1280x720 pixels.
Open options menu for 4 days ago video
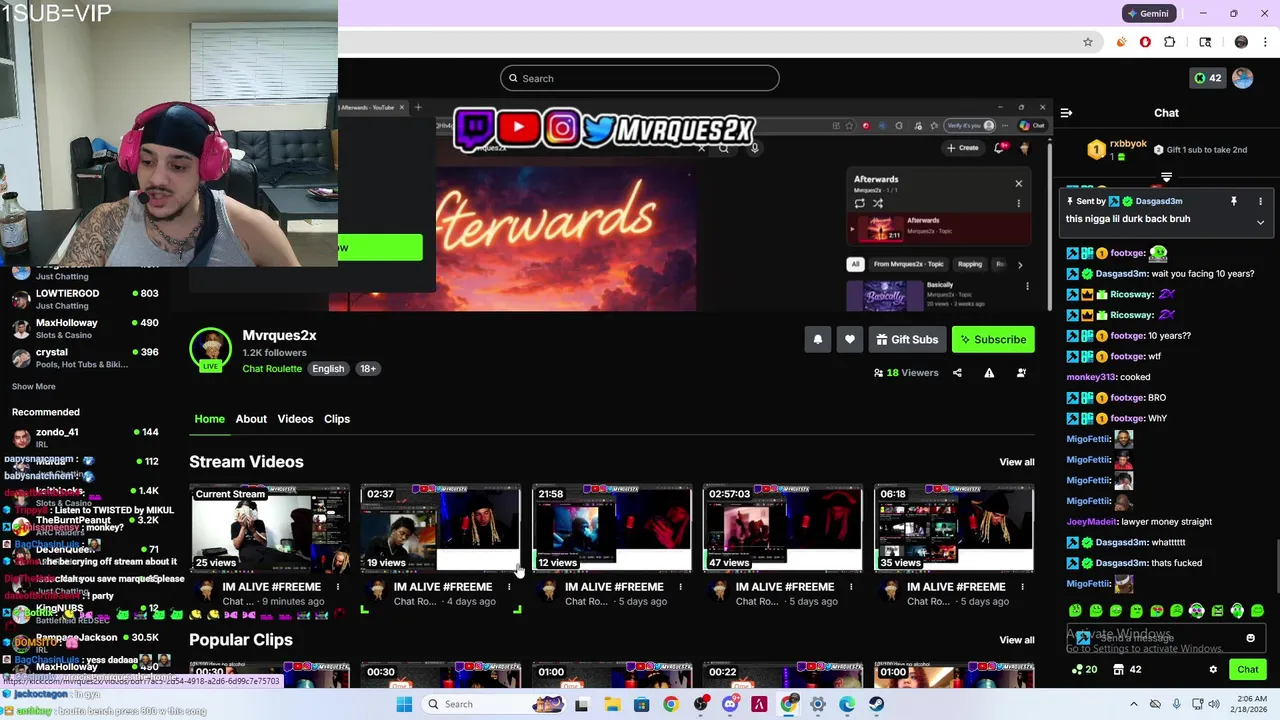point(509,587)
